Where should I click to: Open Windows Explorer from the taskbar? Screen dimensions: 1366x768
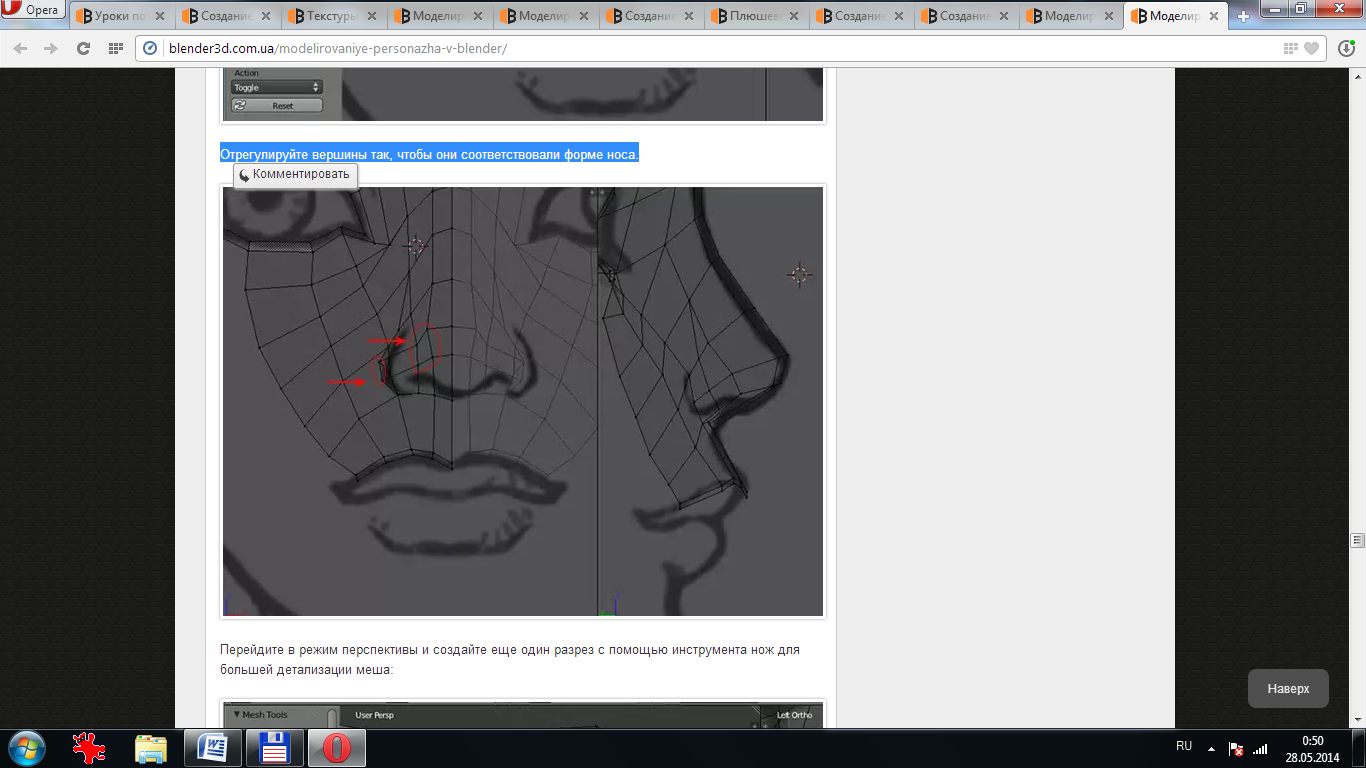coord(151,748)
